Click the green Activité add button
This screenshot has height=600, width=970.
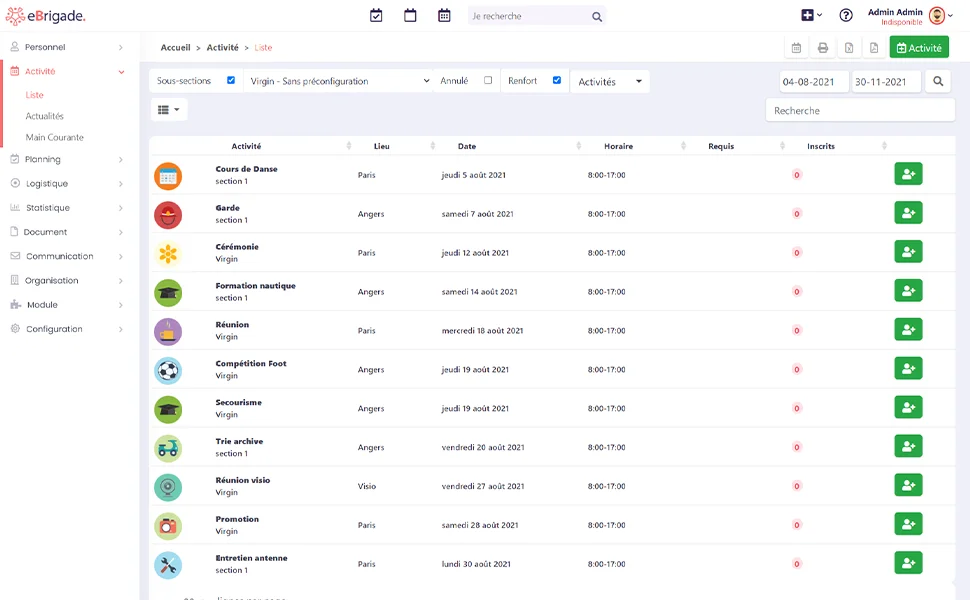(919, 48)
